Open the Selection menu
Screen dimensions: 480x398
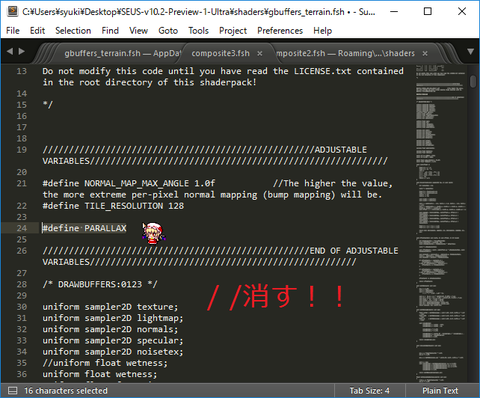pos(73,31)
